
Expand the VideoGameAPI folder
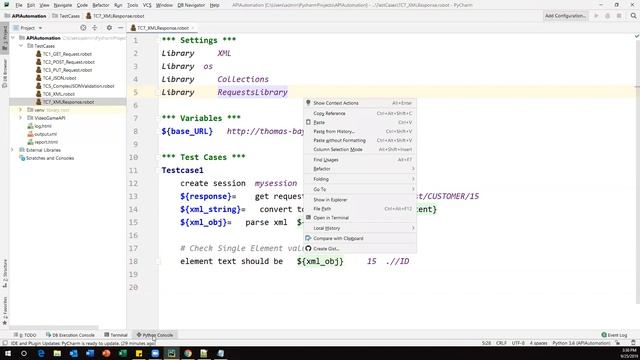(x=21, y=118)
